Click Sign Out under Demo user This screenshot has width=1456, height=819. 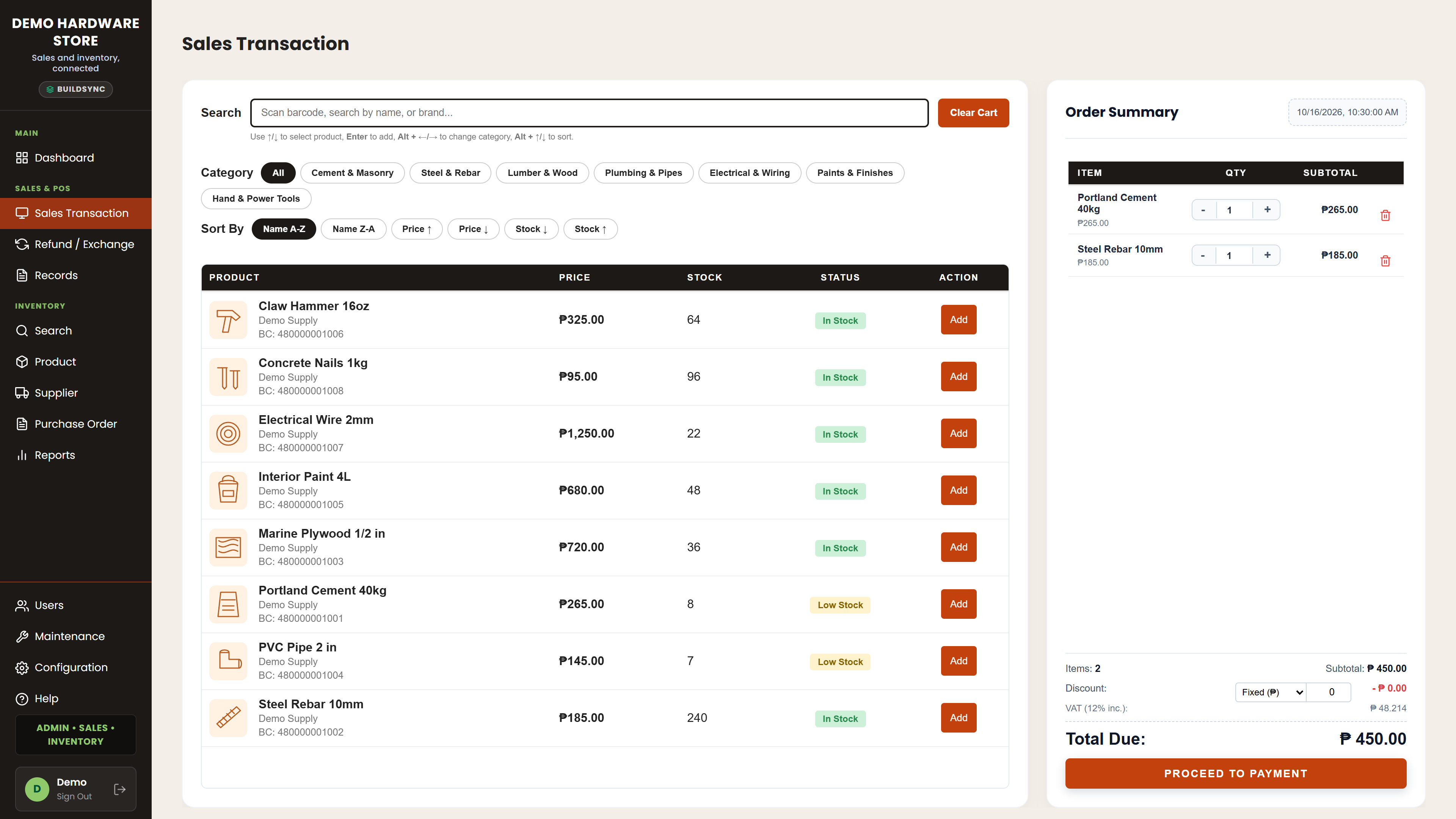tap(74, 796)
